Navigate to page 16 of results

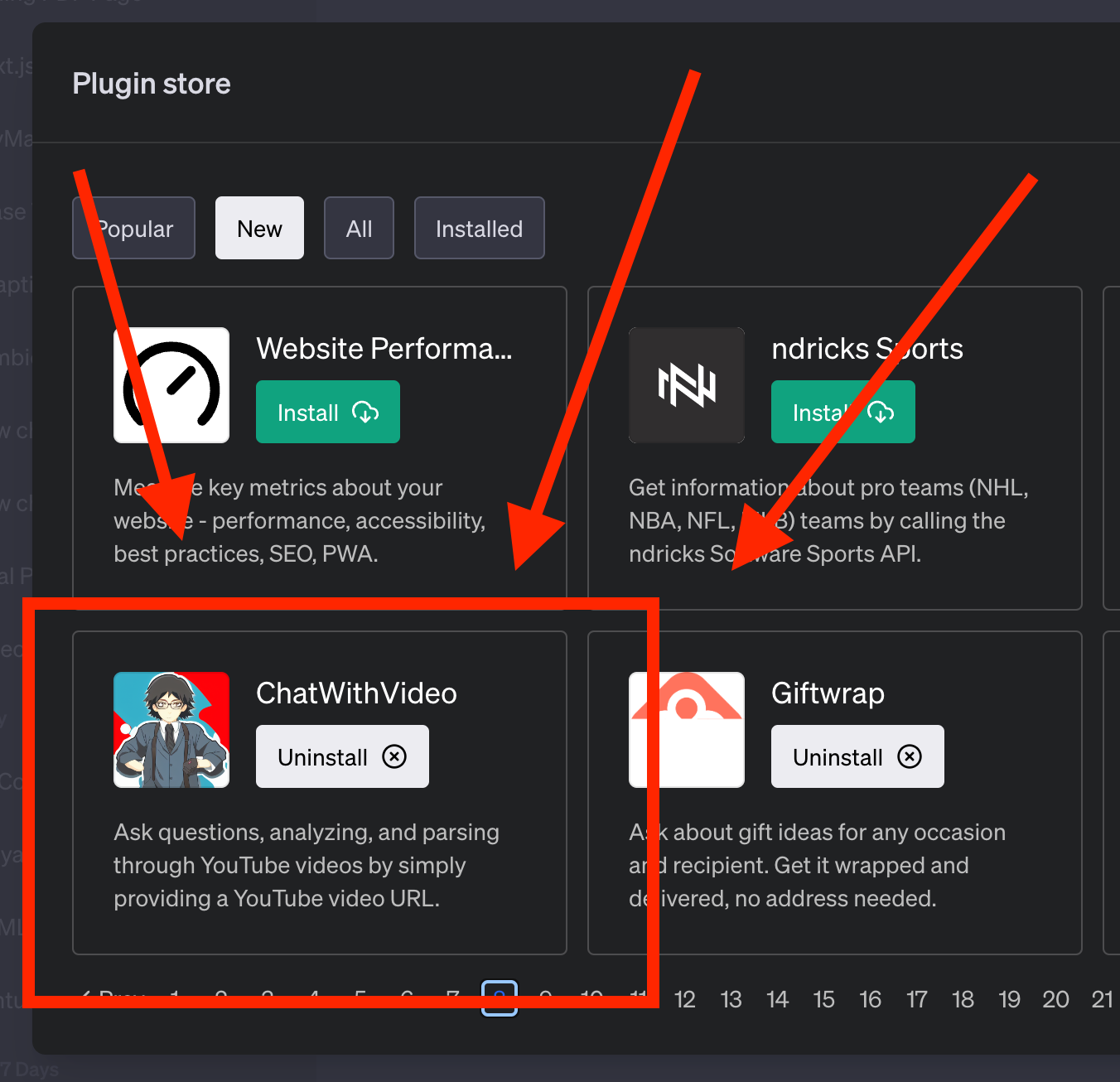click(870, 999)
